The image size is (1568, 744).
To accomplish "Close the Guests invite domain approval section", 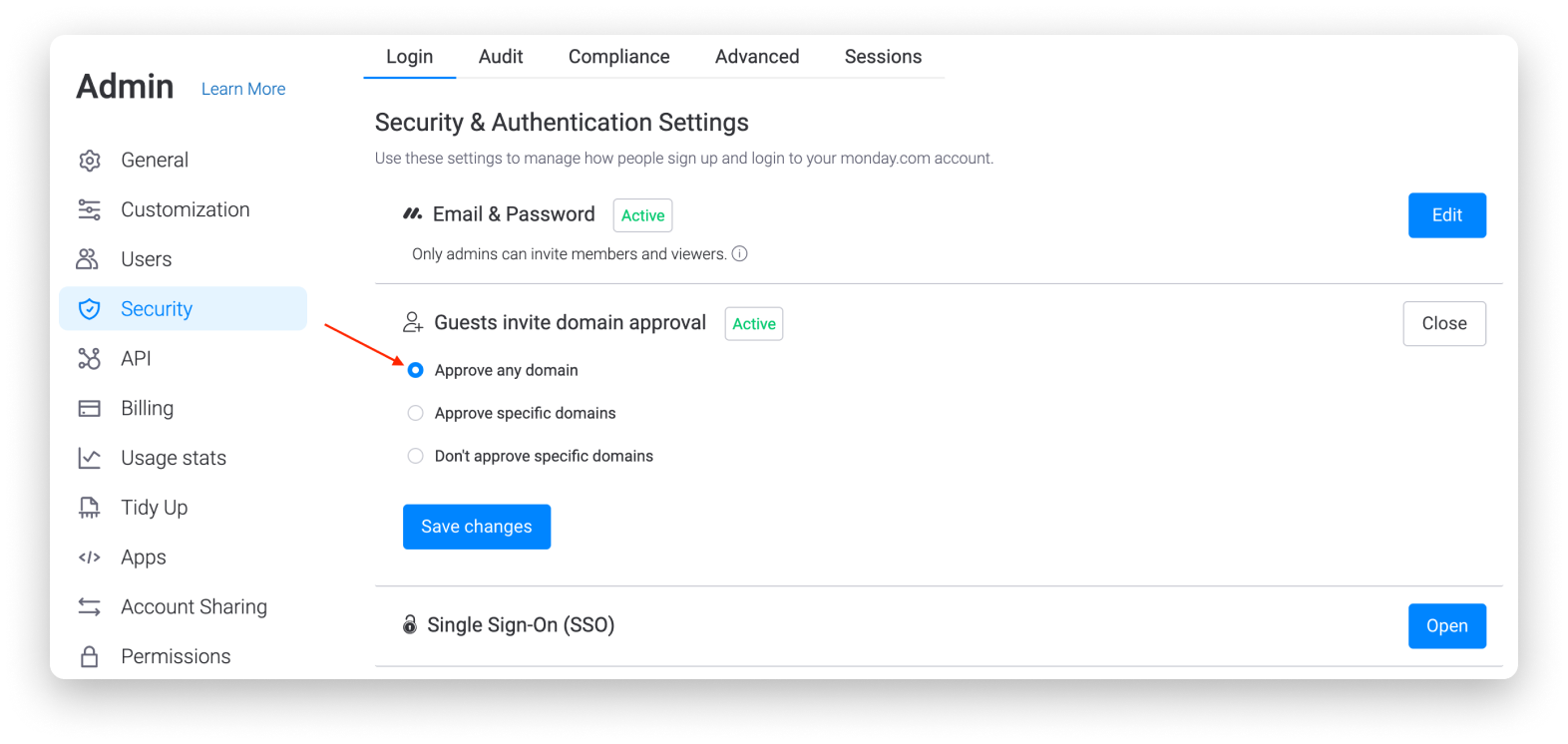I will coord(1444,323).
